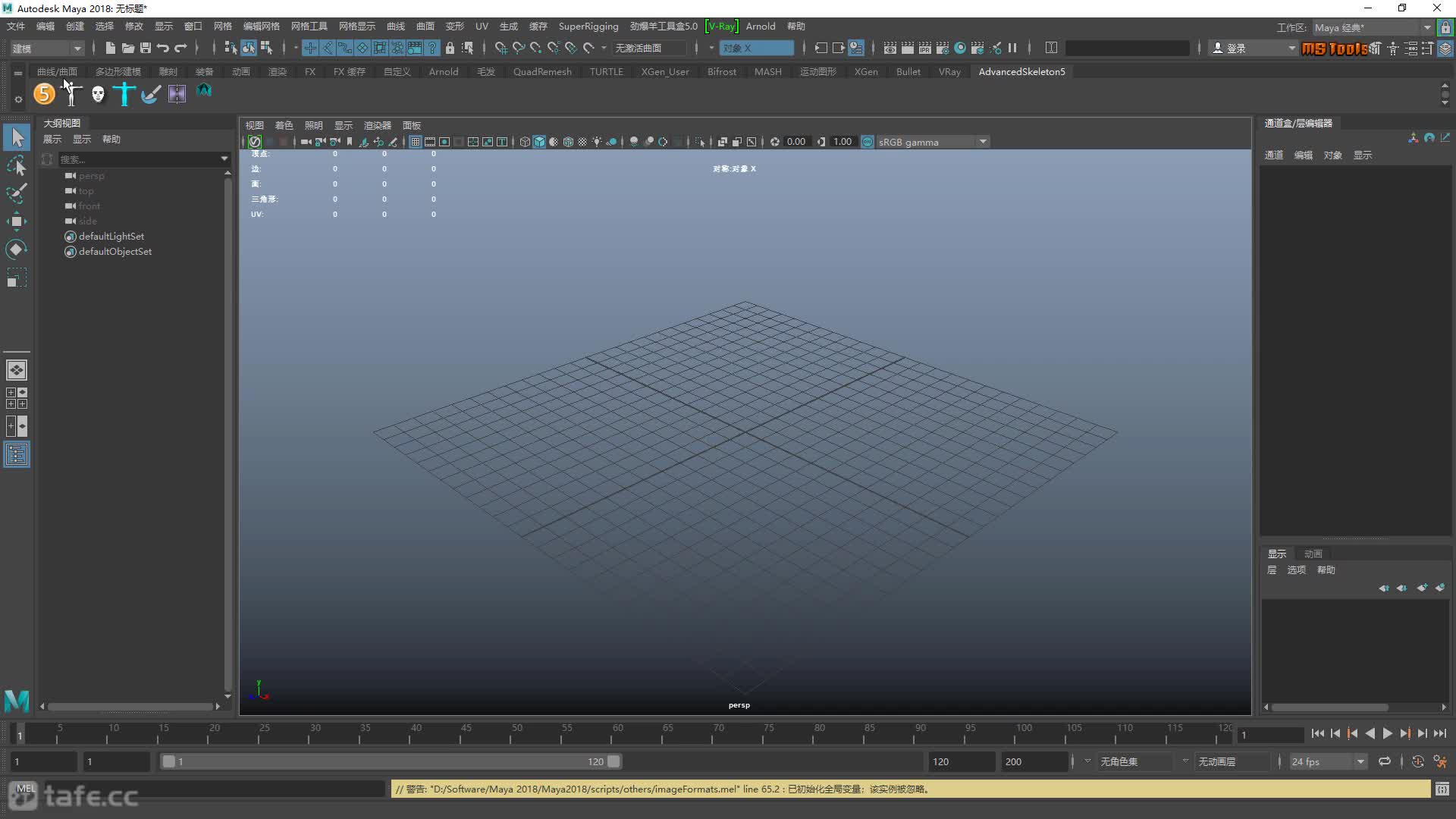Click the cyan T-pose figure shelf icon
This screenshot has width=1456, height=819.
click(124, 94)
